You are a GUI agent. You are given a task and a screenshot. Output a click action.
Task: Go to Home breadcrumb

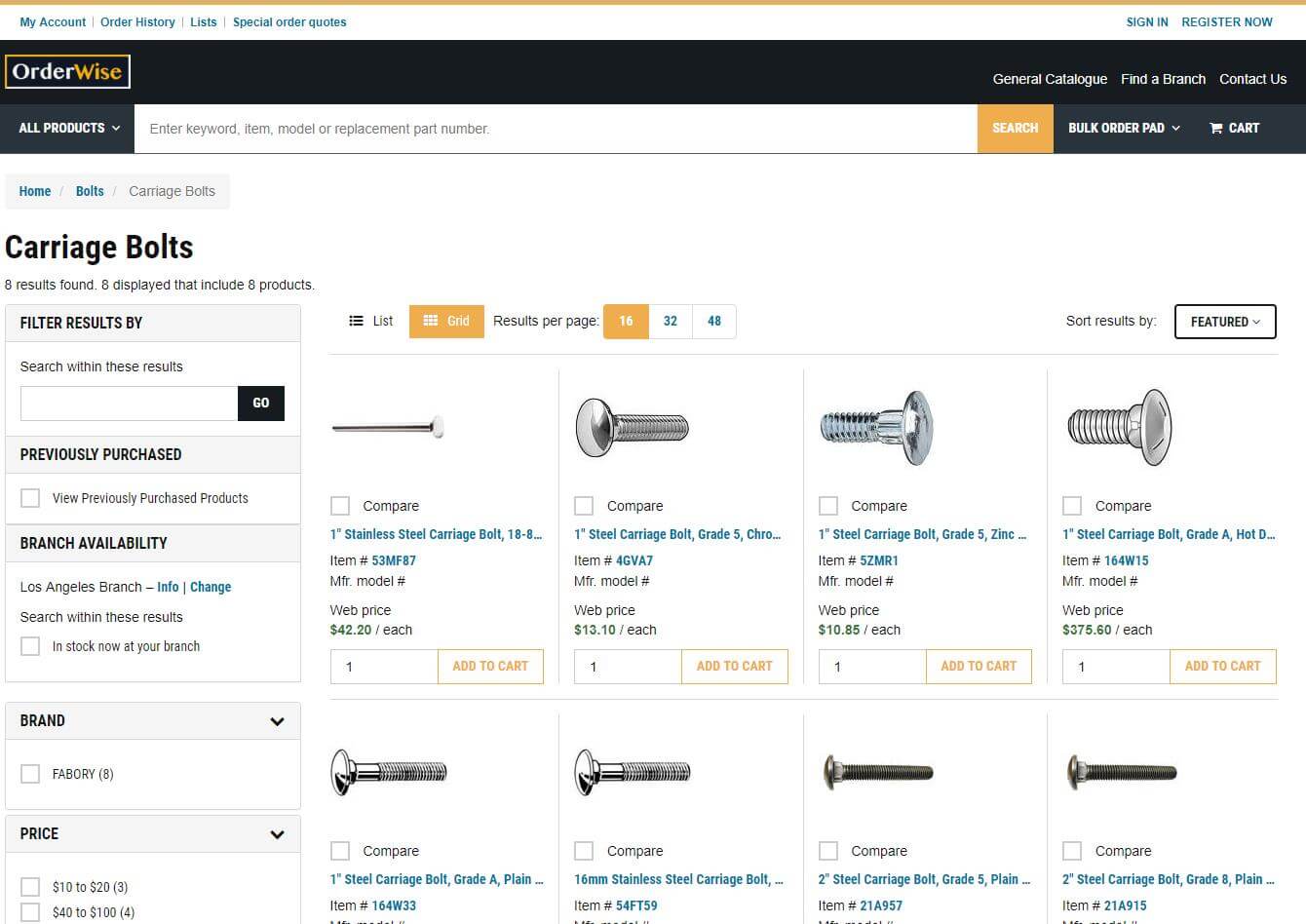(x=35, y=191)
